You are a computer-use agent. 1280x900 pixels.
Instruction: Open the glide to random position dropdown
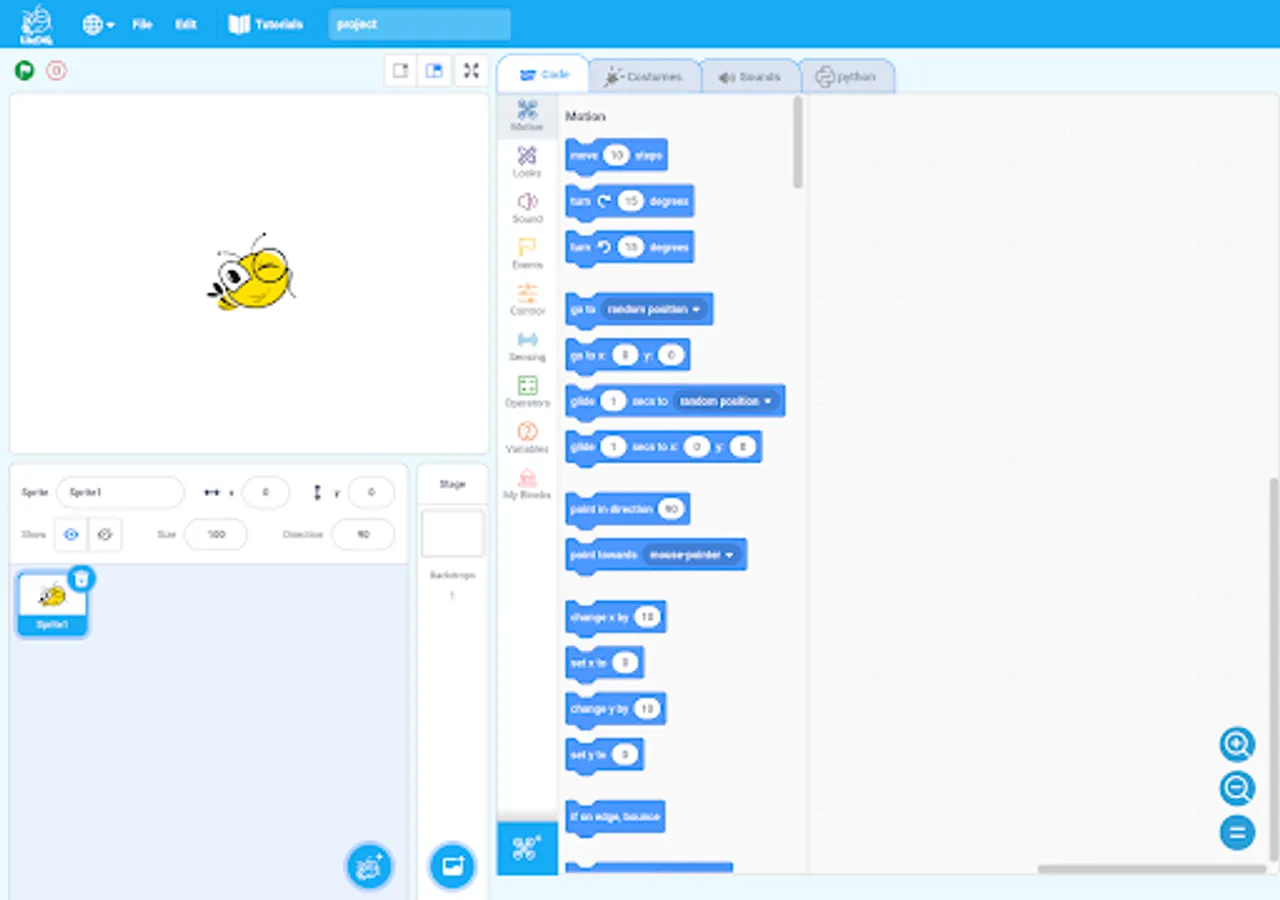[x=727, y=401]
